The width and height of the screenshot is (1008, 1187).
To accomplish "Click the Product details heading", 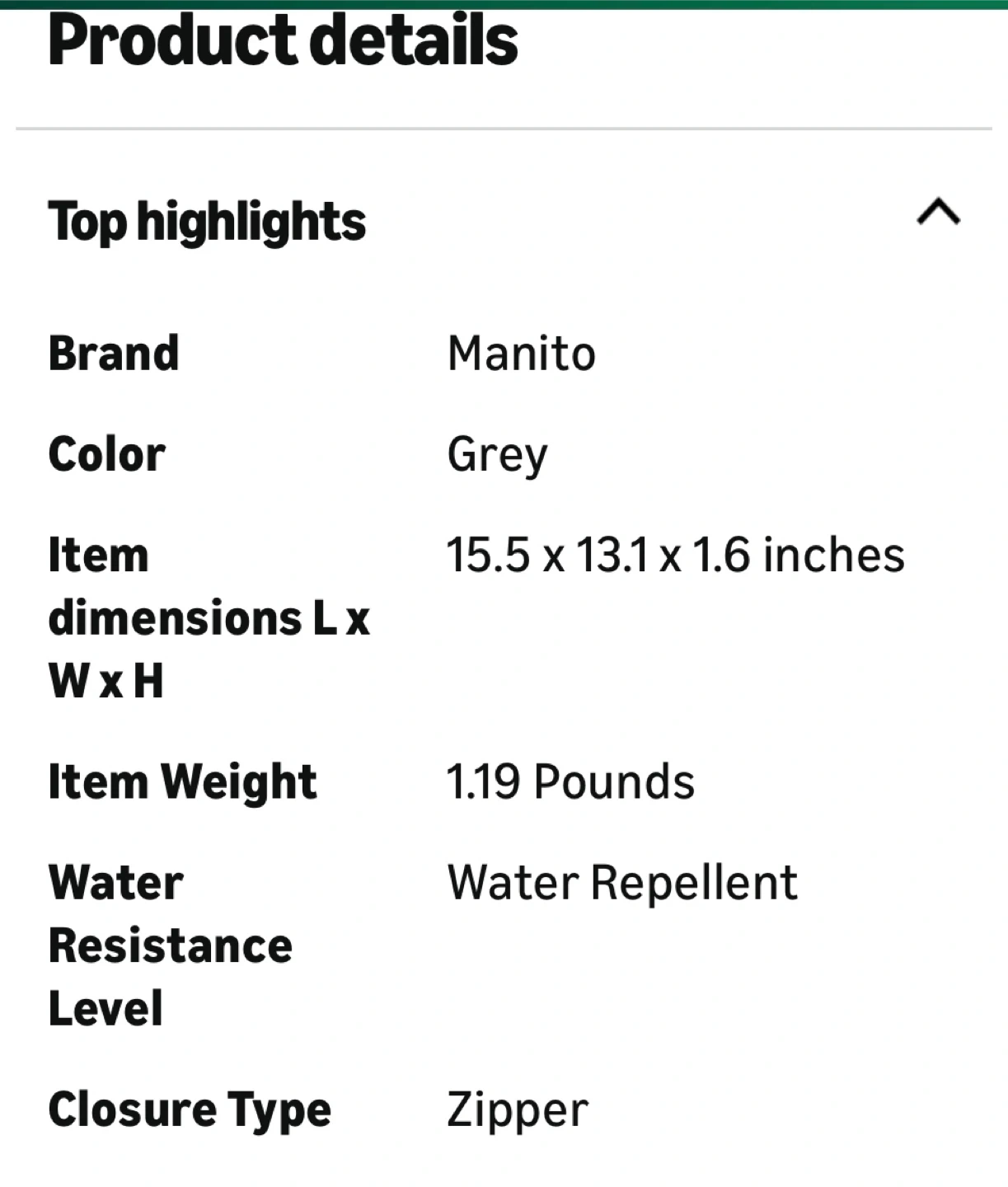I will (283, 40).
